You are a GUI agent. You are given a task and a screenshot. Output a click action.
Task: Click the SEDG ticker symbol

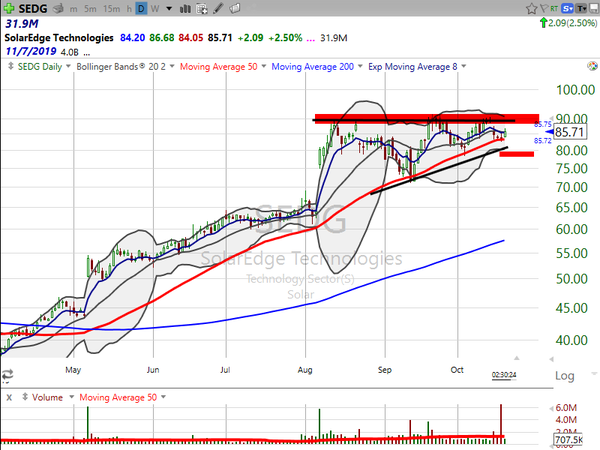pyautogui.click(x=33, y=8)
